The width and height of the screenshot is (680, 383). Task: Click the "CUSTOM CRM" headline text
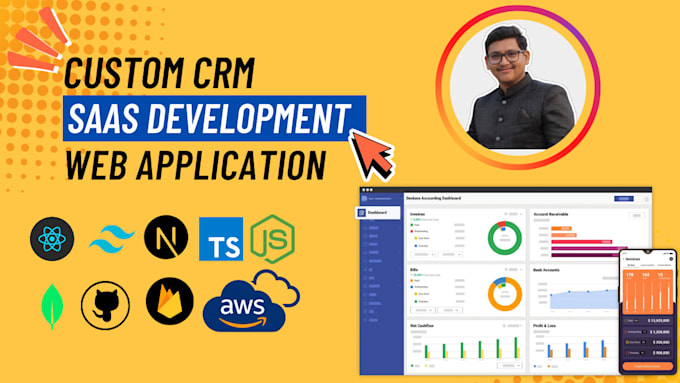(159, 72)
